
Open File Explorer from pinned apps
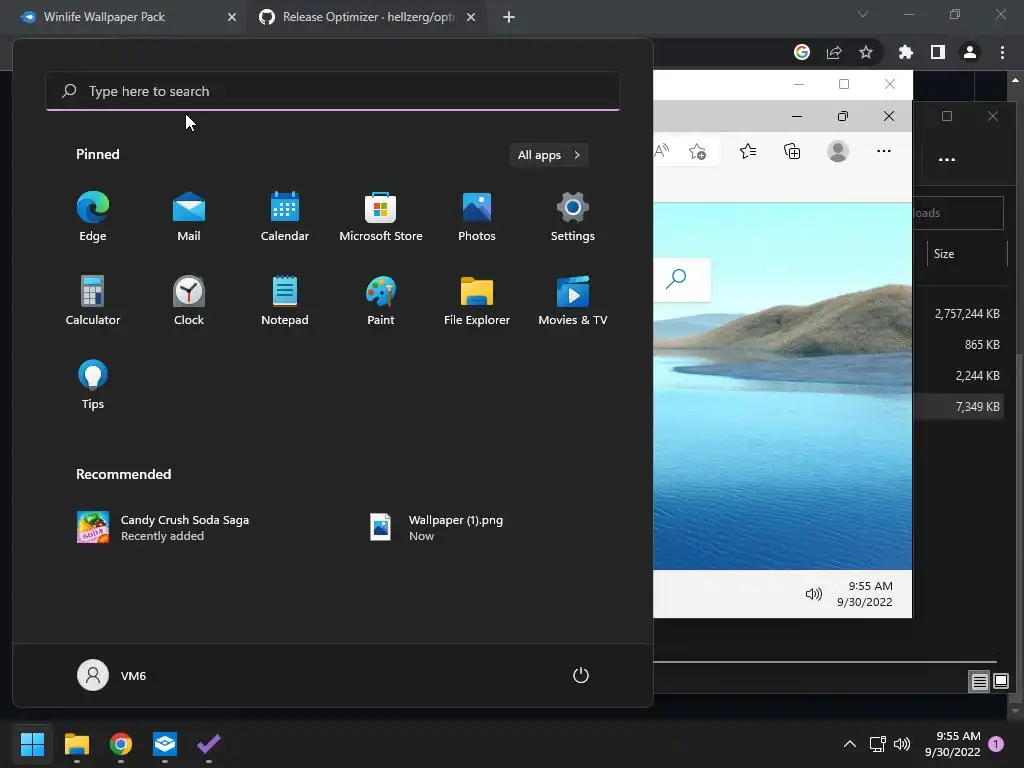pos(477,300)
